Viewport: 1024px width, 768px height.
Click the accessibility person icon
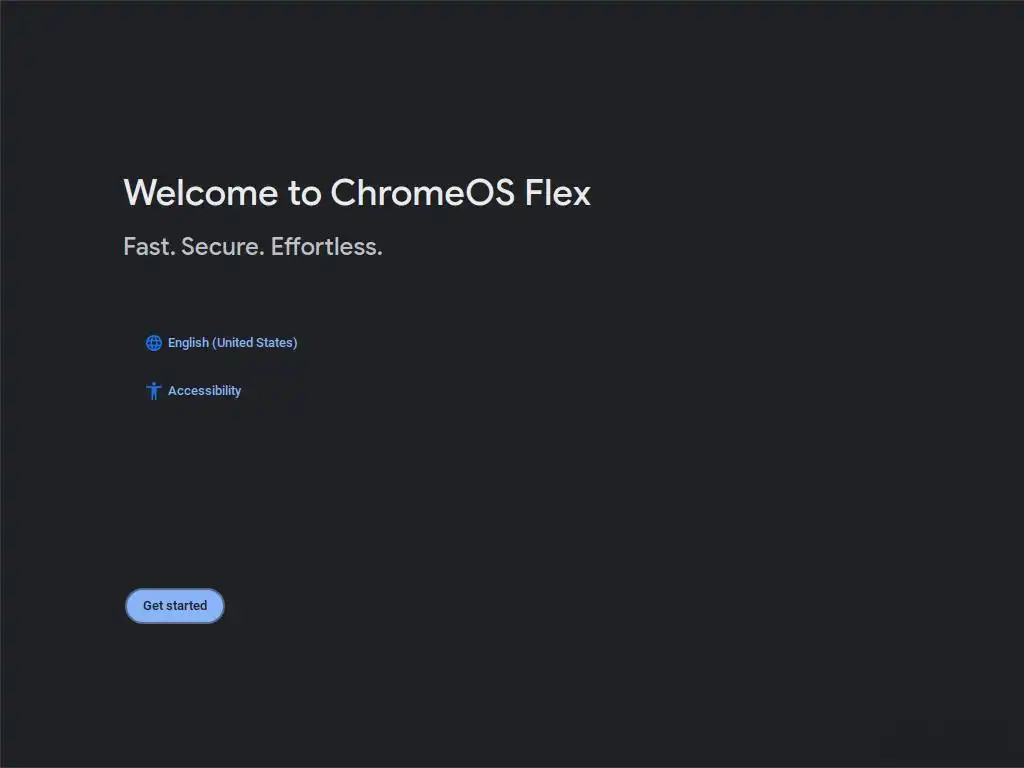(x=153, y=391)
